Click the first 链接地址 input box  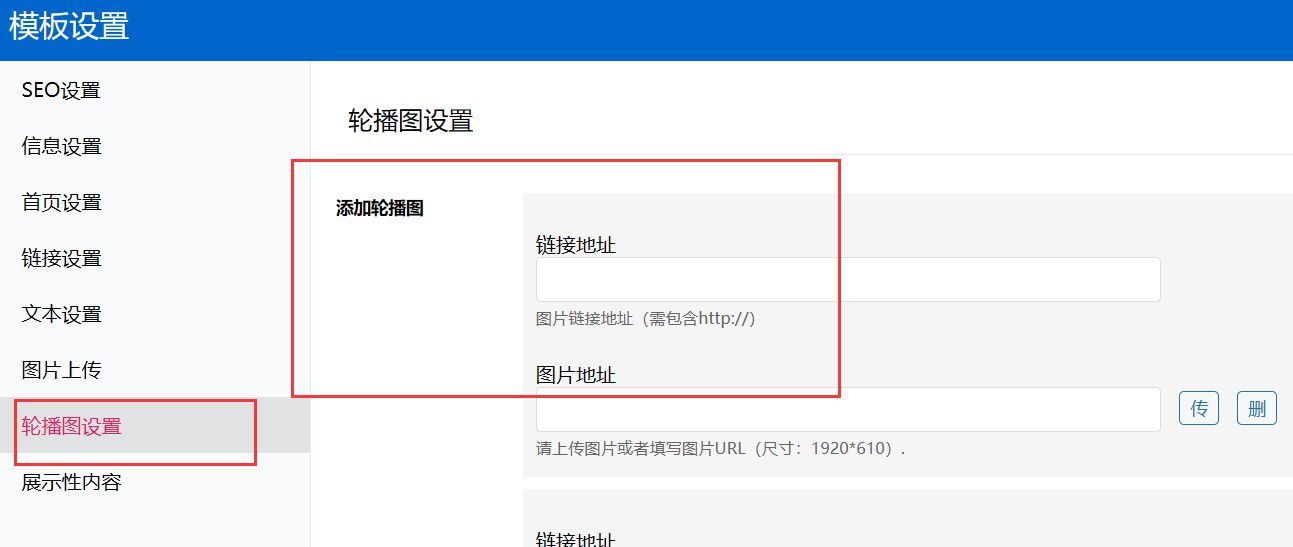(x=847, y=280)
